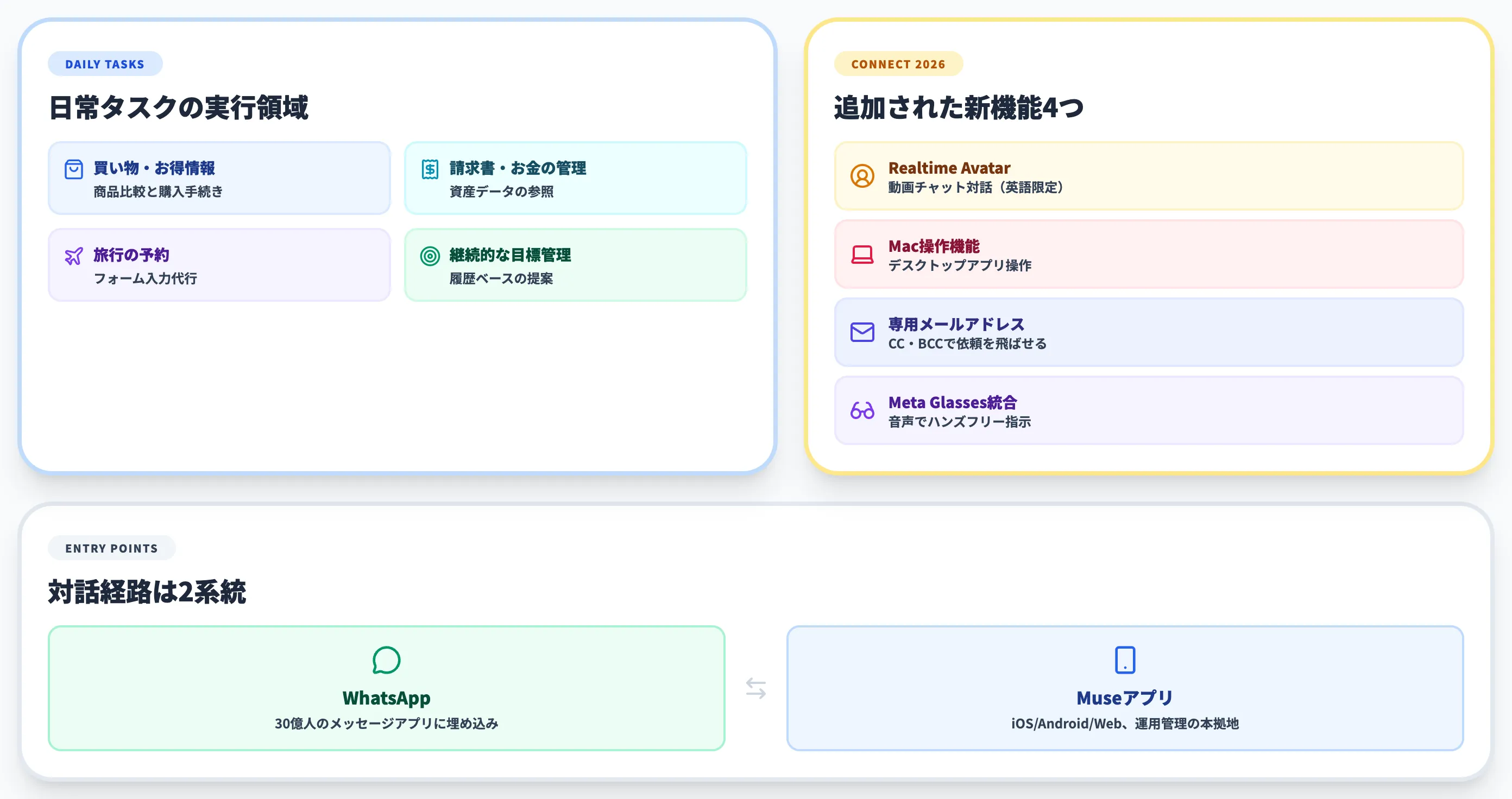Click the text 動画チャット対話（英語限定）
This screenshot has height=799, width=1512.
click(975, 188)
